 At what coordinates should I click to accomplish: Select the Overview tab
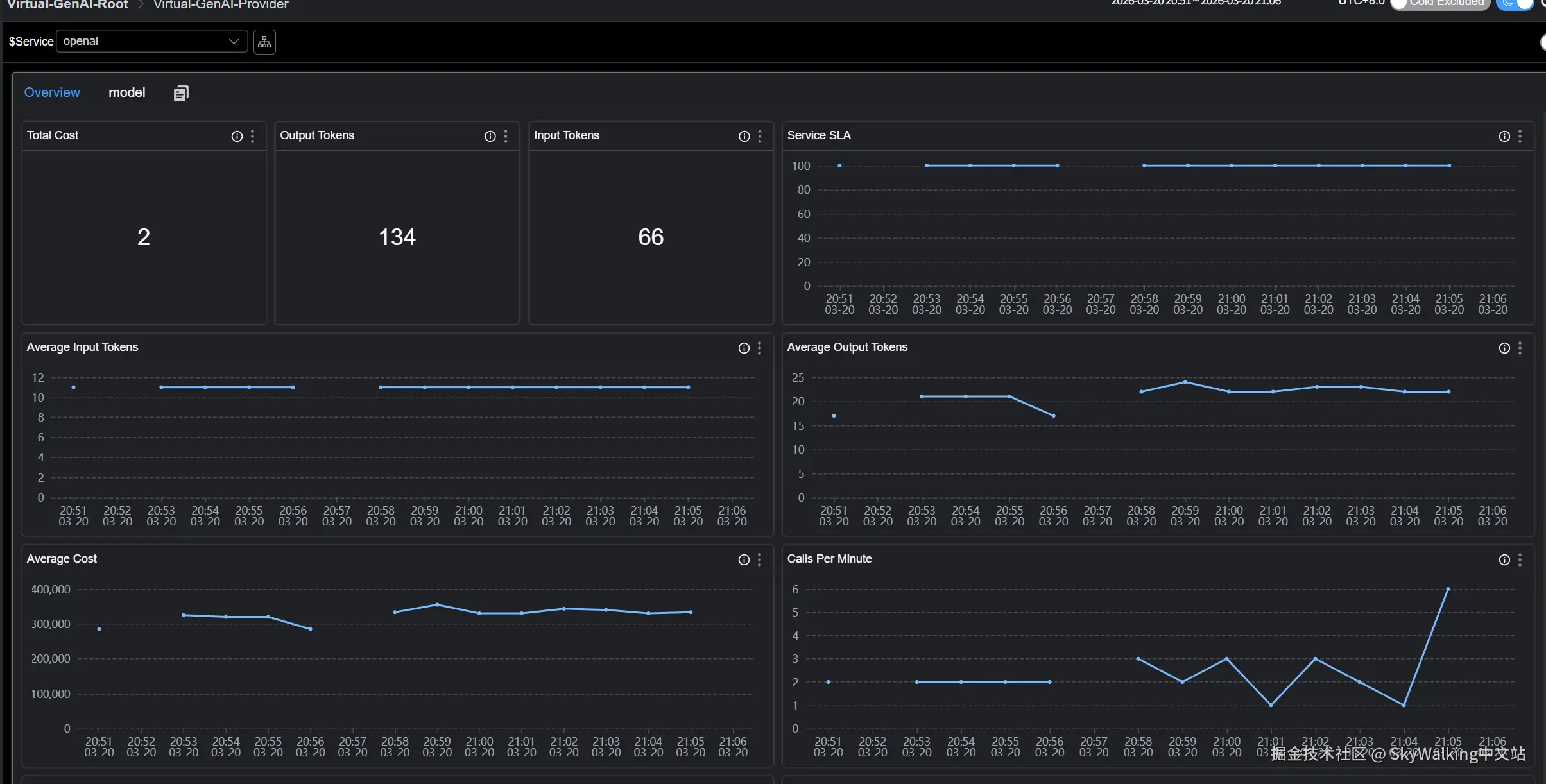52,92
